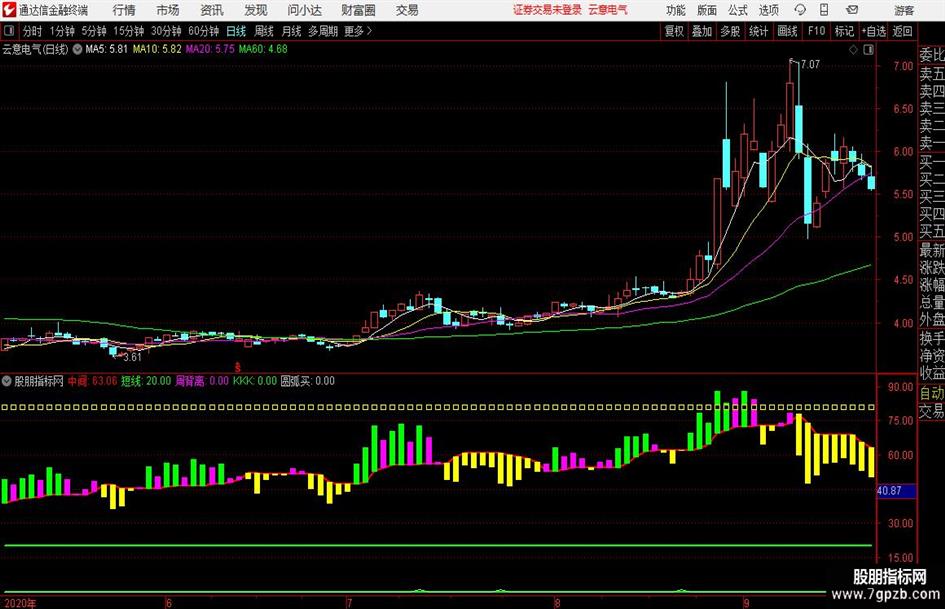Click the KKK: 0.00 indicator value
The image size is (945, 609).
255,381
